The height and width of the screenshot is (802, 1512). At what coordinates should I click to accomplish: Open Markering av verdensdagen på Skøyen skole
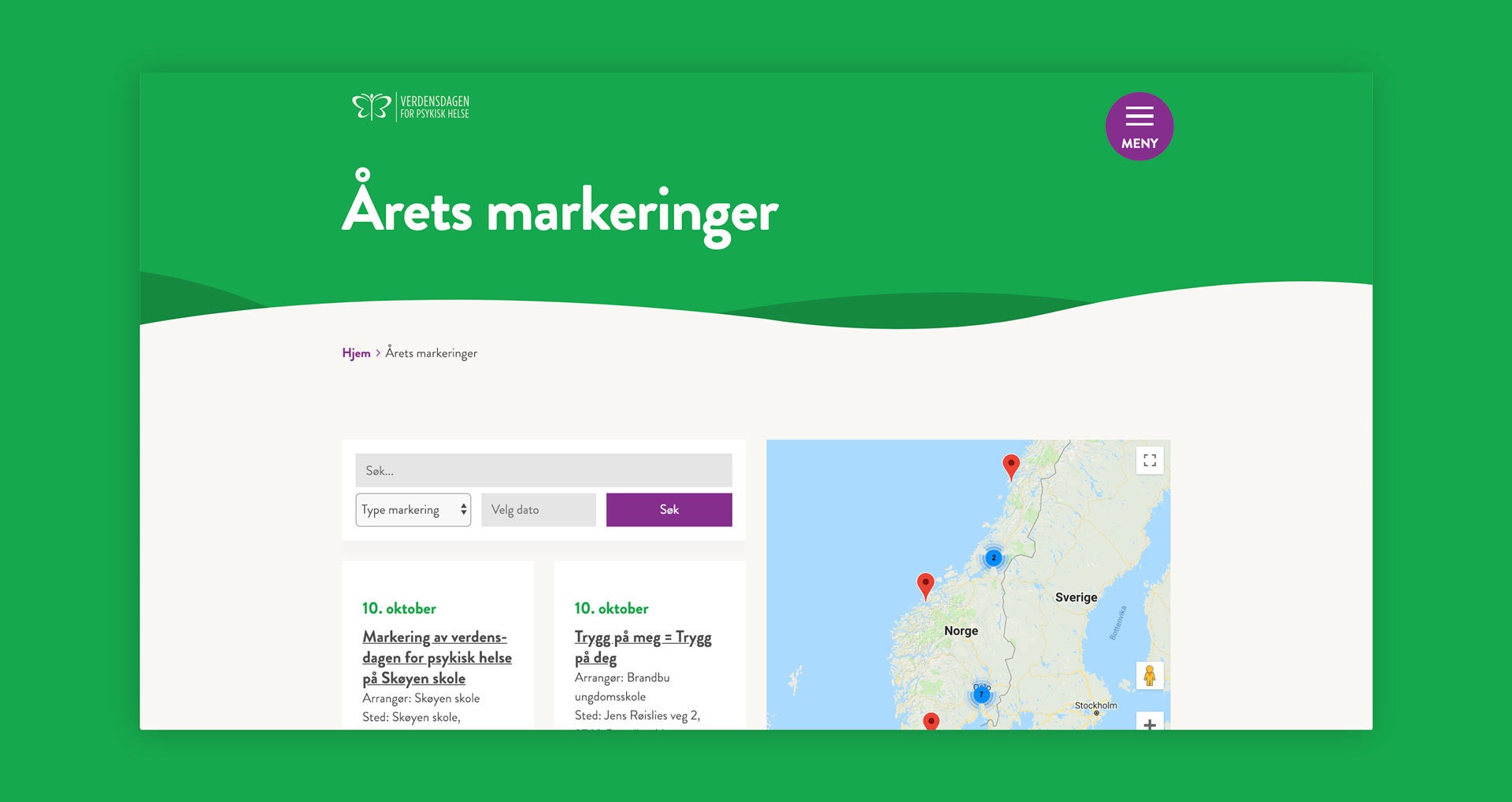[x=437, y=657]
